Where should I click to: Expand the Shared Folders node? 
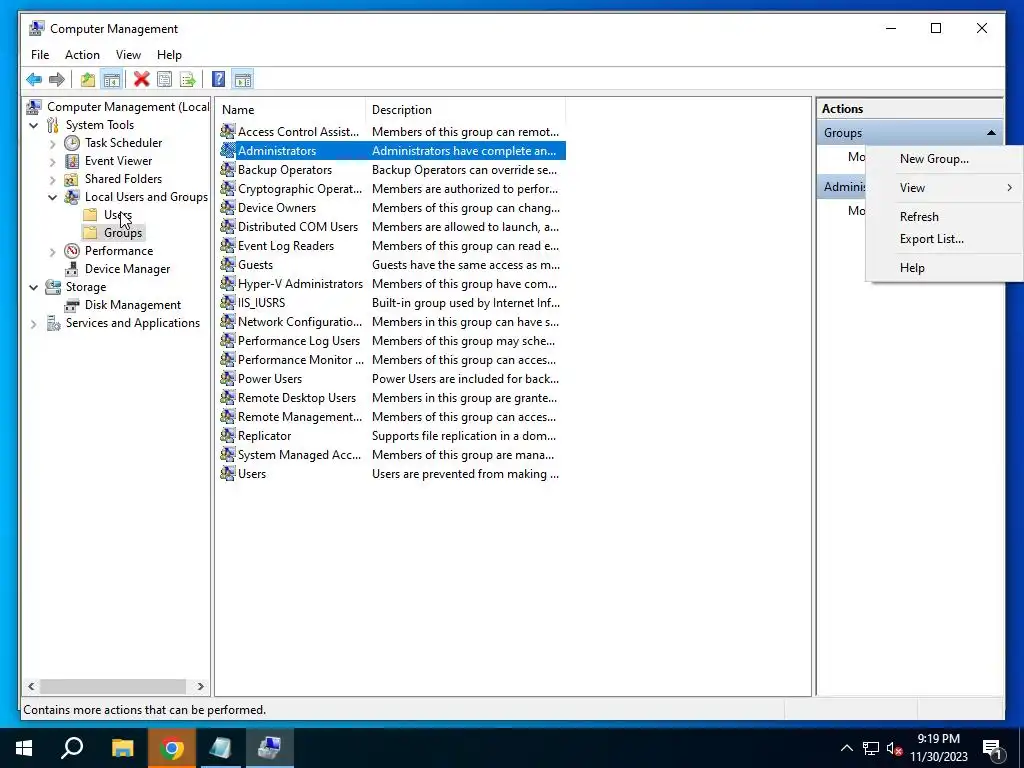pyautogui.click(x=53, y=180)
